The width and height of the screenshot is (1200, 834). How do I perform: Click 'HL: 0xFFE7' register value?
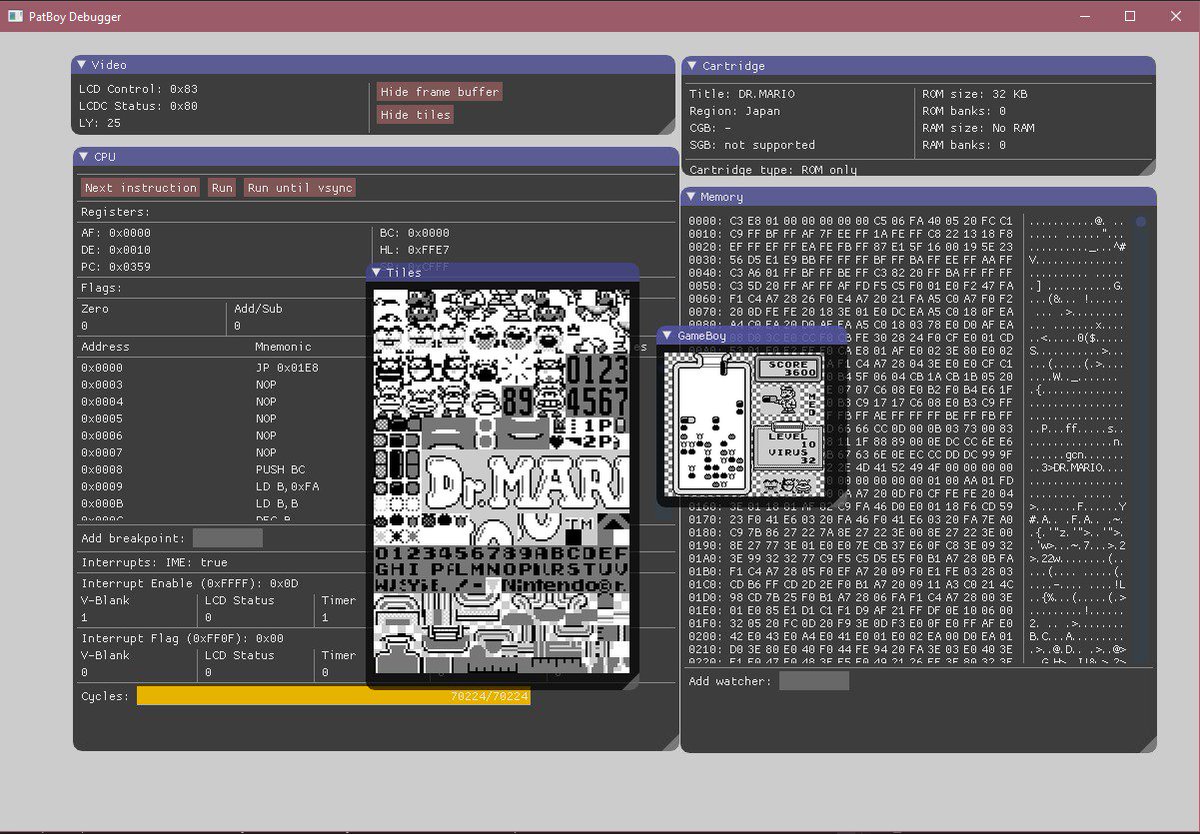(x=415, y=250)
